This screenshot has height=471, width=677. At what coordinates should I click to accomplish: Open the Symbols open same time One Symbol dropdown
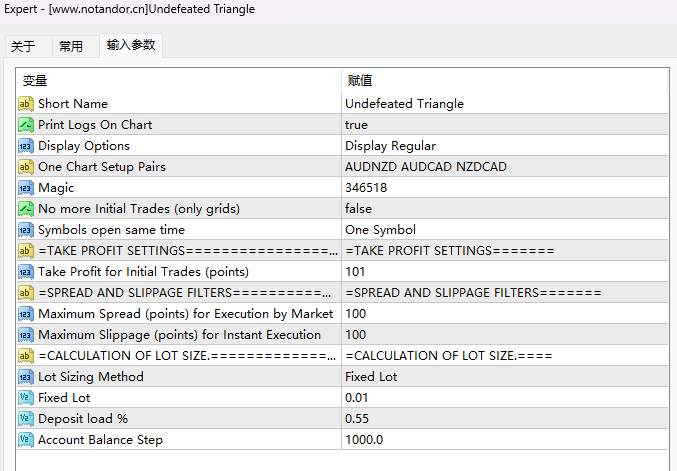point(380,230)
